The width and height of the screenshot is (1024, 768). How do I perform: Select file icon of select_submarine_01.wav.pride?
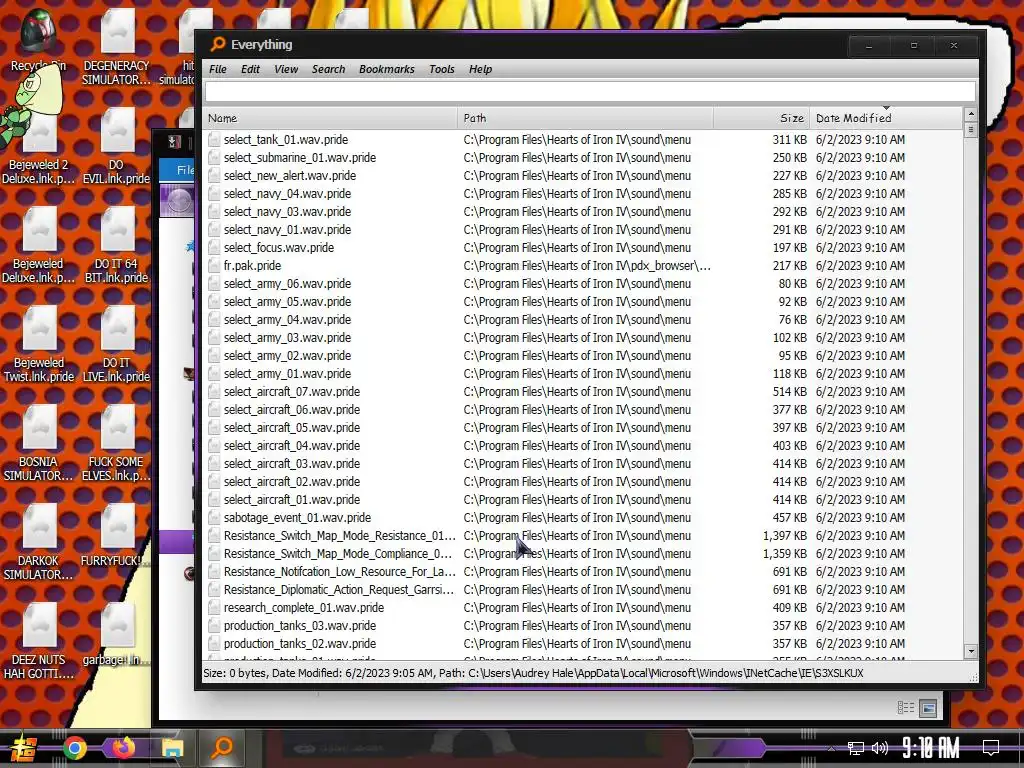[214, 157]
